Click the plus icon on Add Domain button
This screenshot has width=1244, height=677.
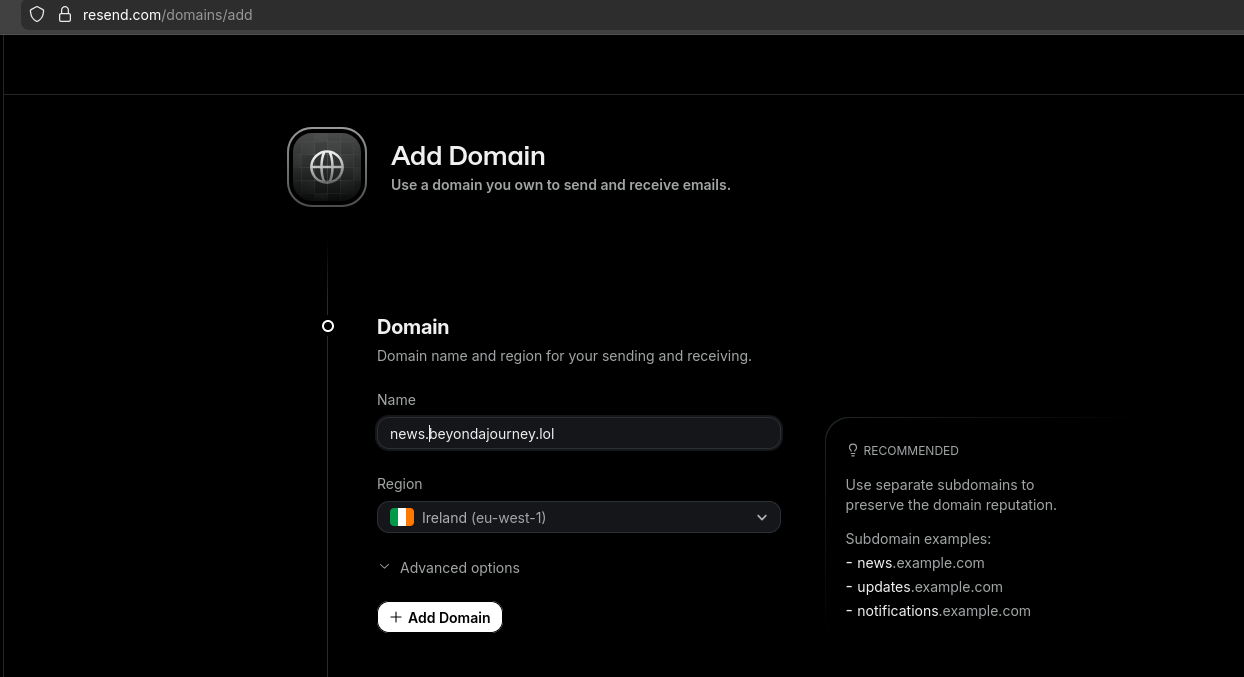396,617
